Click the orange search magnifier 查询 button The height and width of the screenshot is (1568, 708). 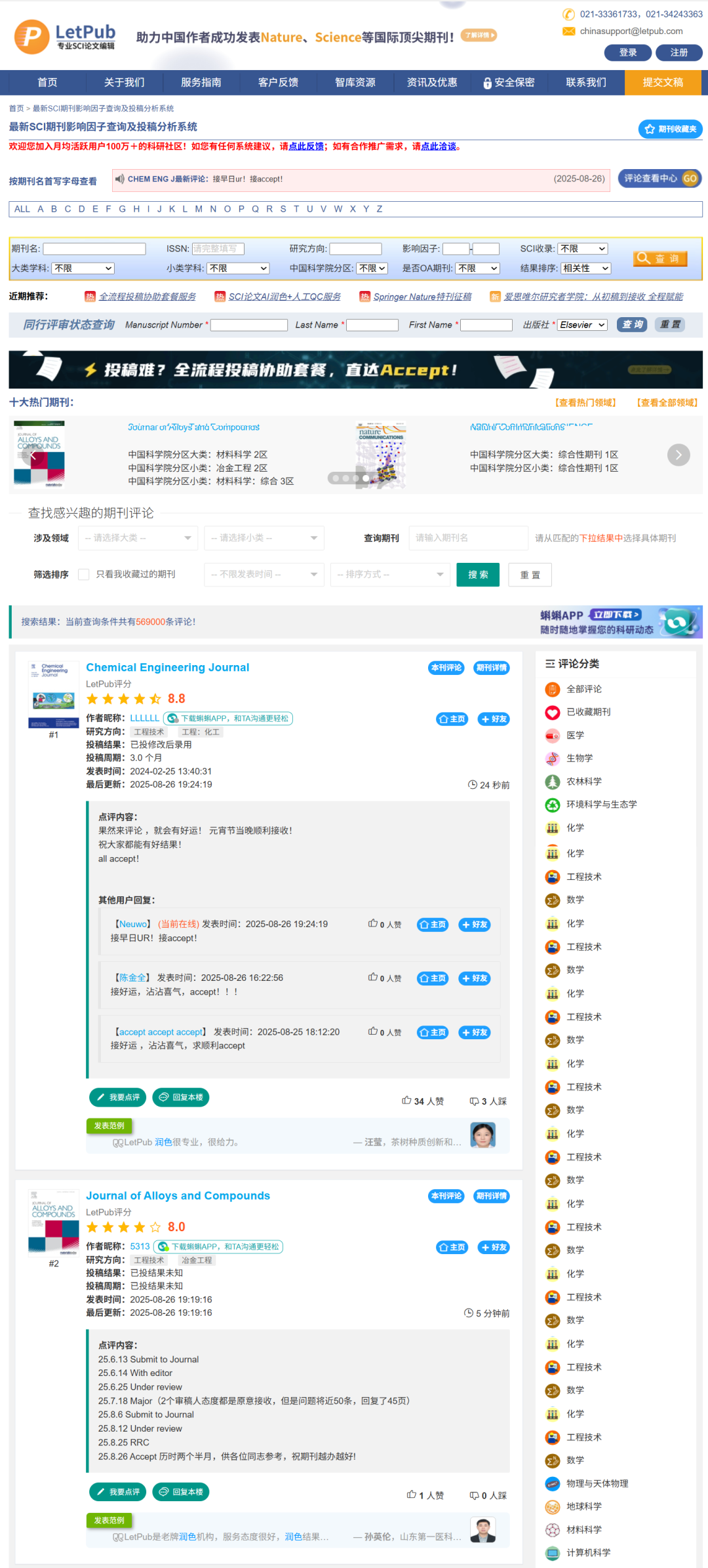pos(660,258)
